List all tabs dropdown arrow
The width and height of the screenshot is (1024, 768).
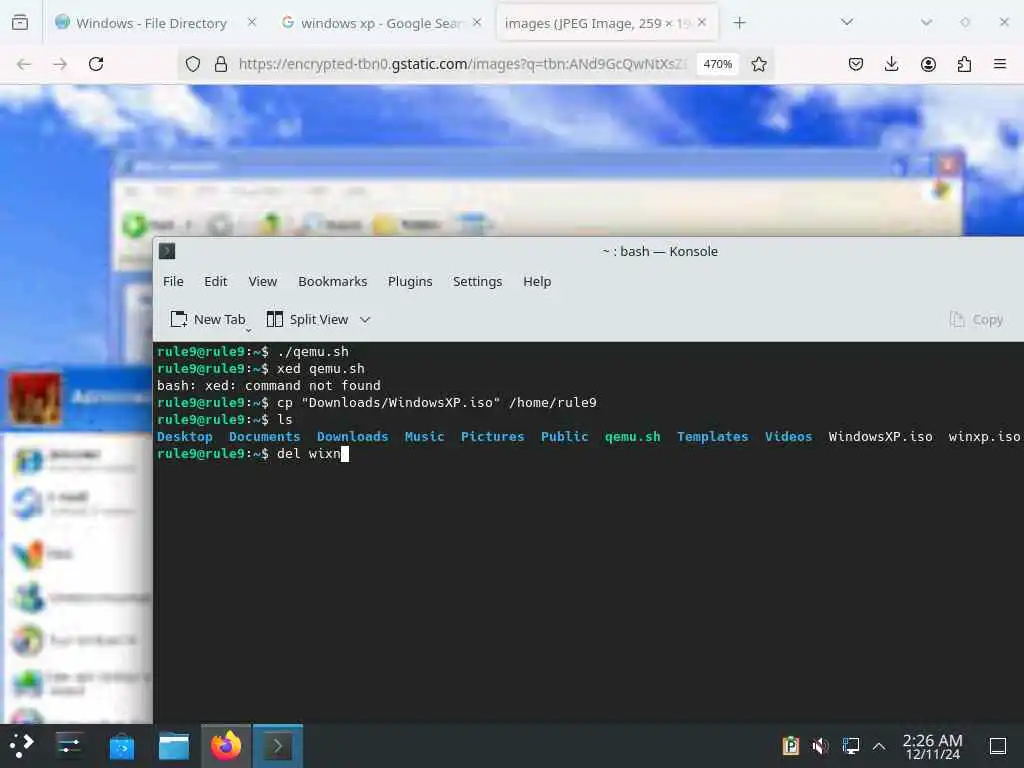click(x=847, y=22)
